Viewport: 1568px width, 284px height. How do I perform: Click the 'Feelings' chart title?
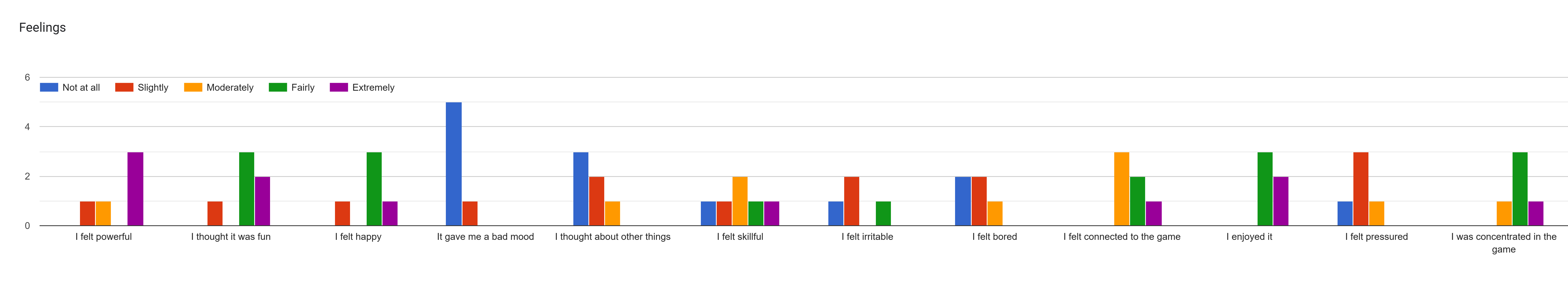[x=42, y=28]
